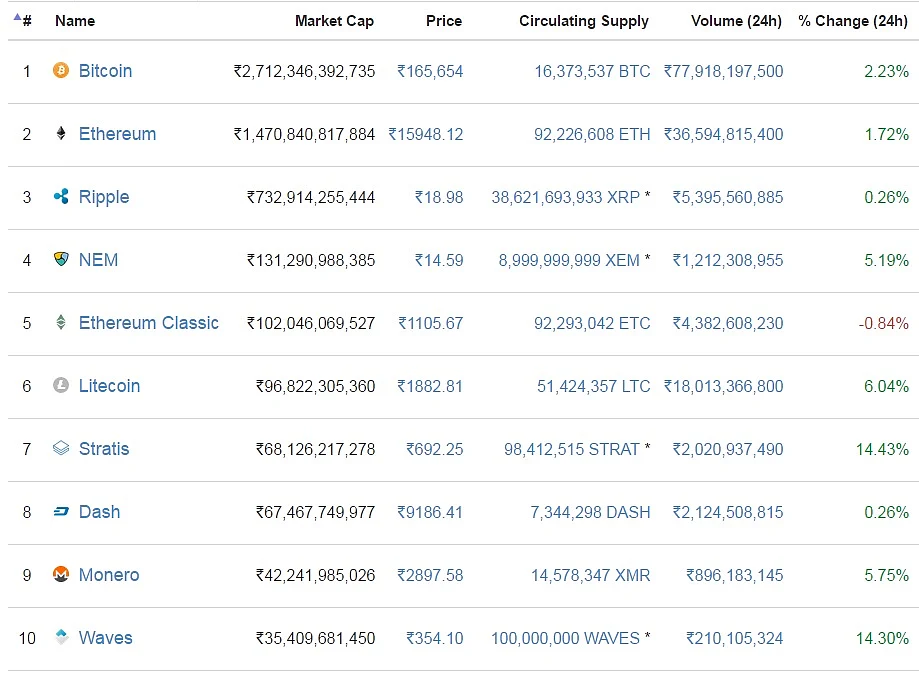The image size is (919, 673).
Task: Click Bitcoin price ₹165,654
Action: click(430, 72)
